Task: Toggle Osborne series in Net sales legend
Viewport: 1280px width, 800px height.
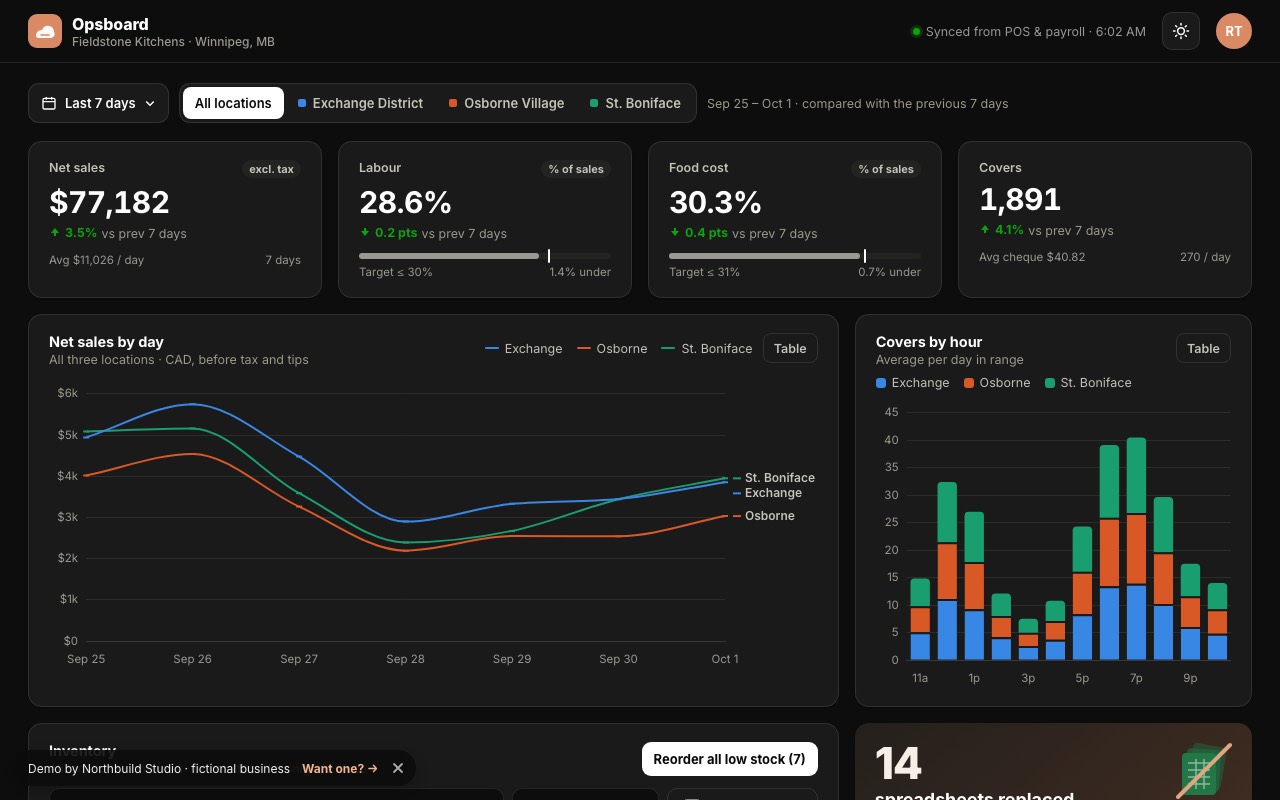Action: pyautogui.click(x=612, y=348)
